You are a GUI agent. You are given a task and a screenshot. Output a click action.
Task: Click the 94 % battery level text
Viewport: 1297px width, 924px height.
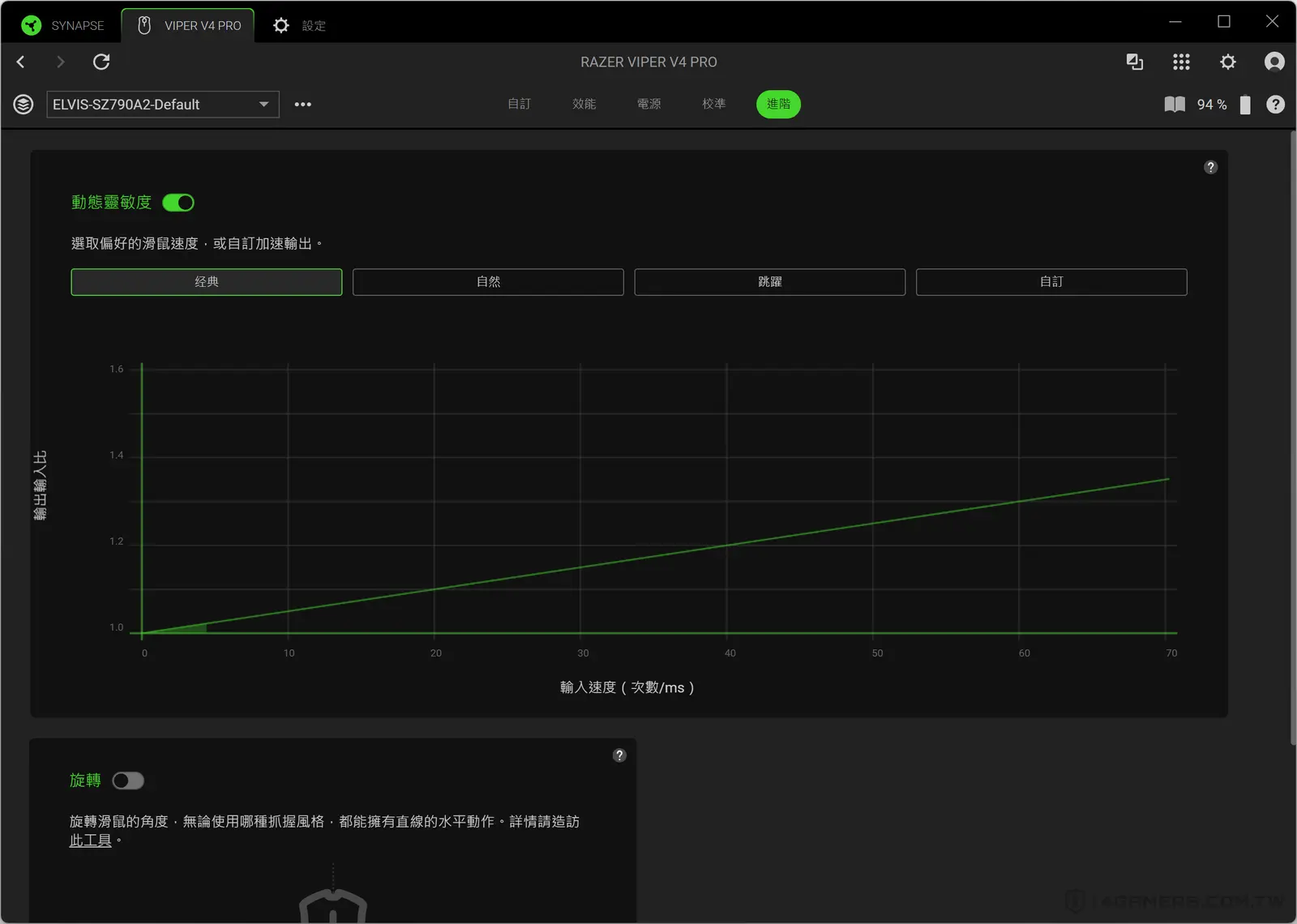pyautogui.click(x=1212, y=105)
